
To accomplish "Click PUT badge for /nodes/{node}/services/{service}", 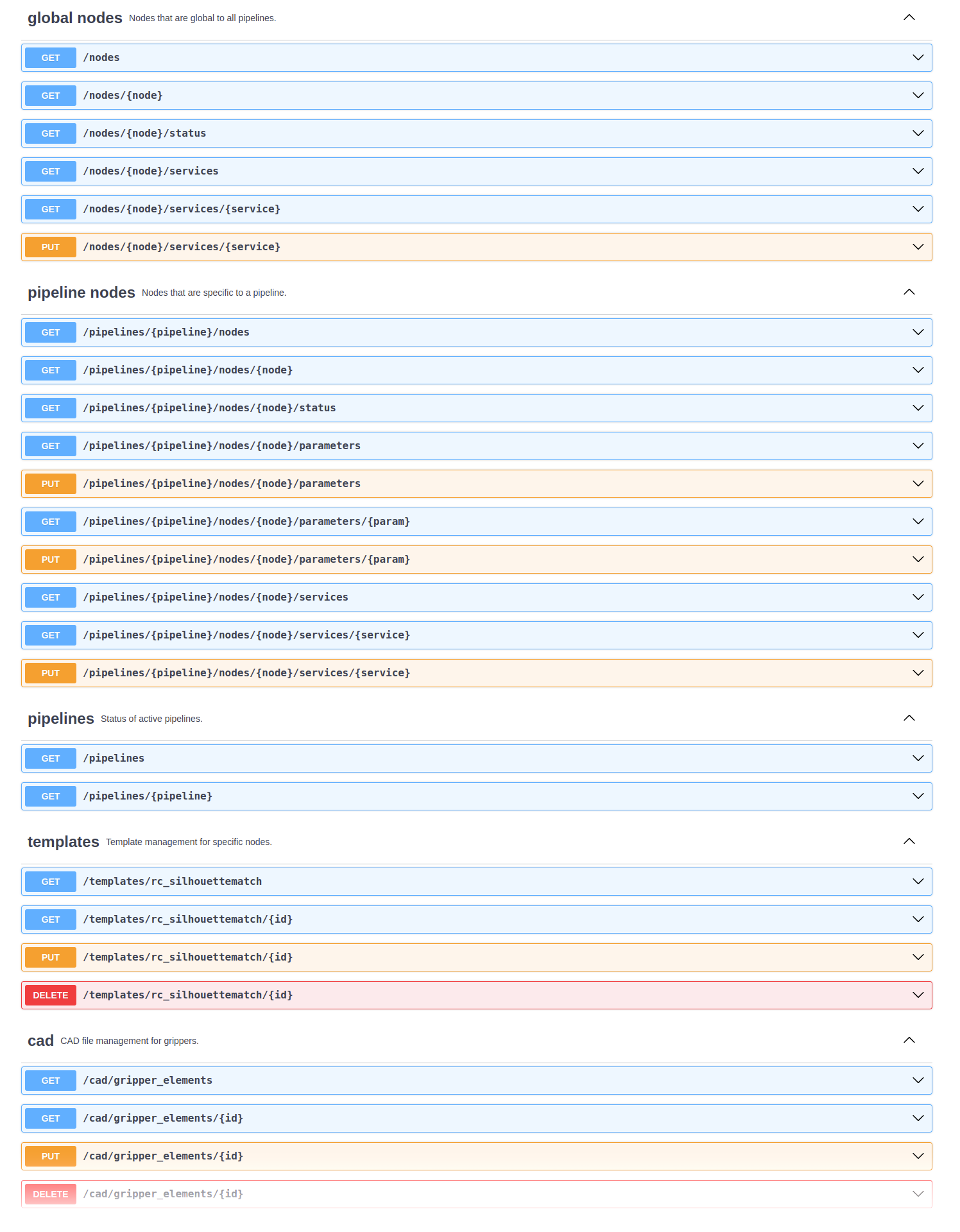I will point(51,247).
